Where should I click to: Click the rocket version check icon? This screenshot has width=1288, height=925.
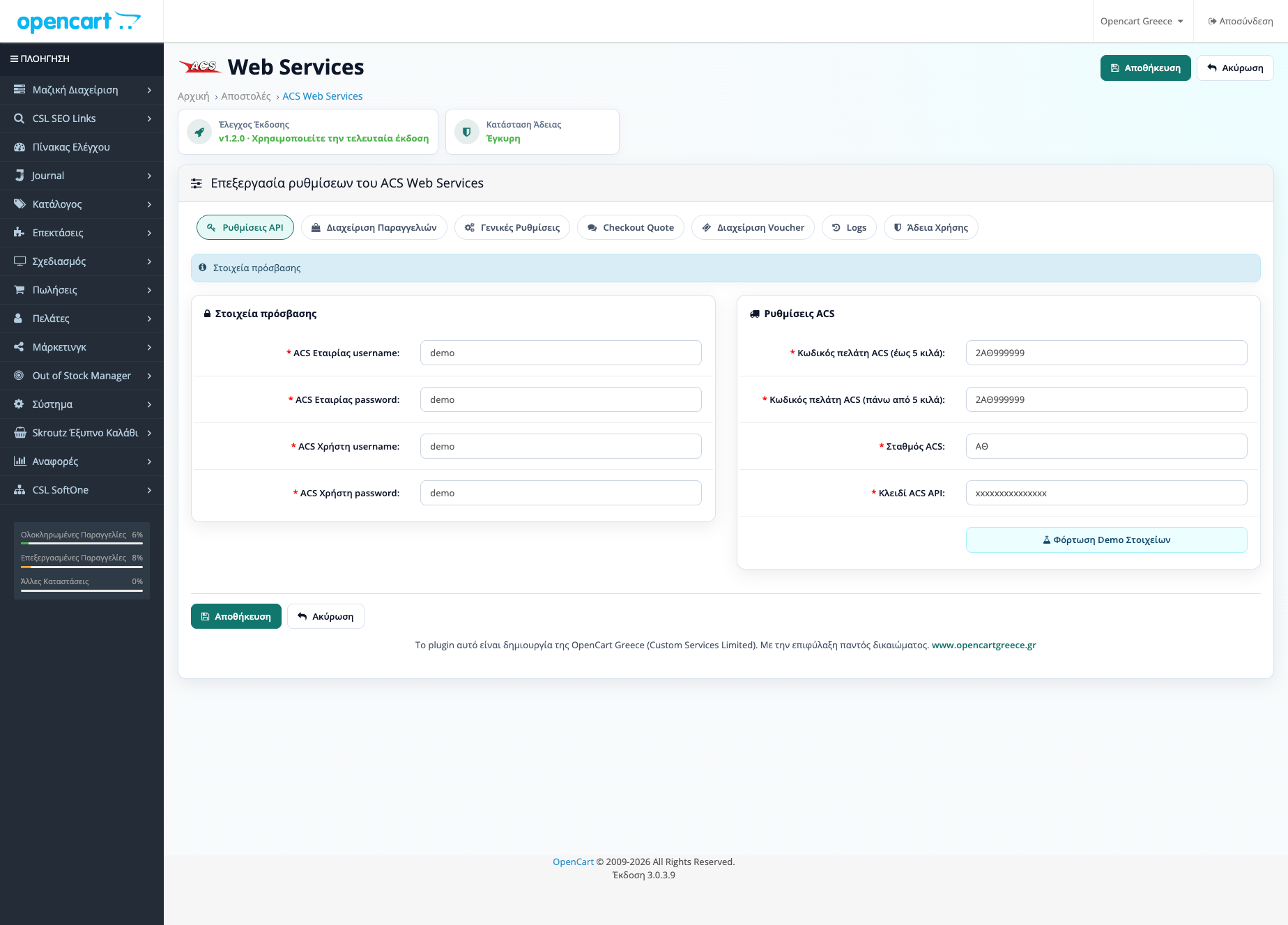tap(199, 132)
